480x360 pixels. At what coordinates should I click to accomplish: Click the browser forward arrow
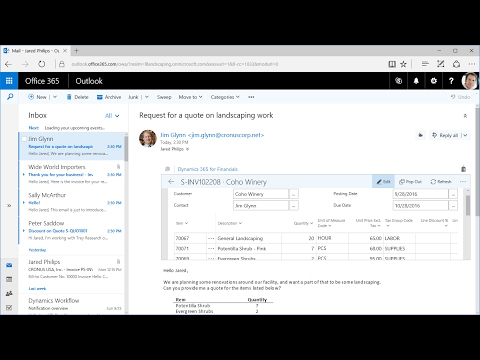coord(25,64)
